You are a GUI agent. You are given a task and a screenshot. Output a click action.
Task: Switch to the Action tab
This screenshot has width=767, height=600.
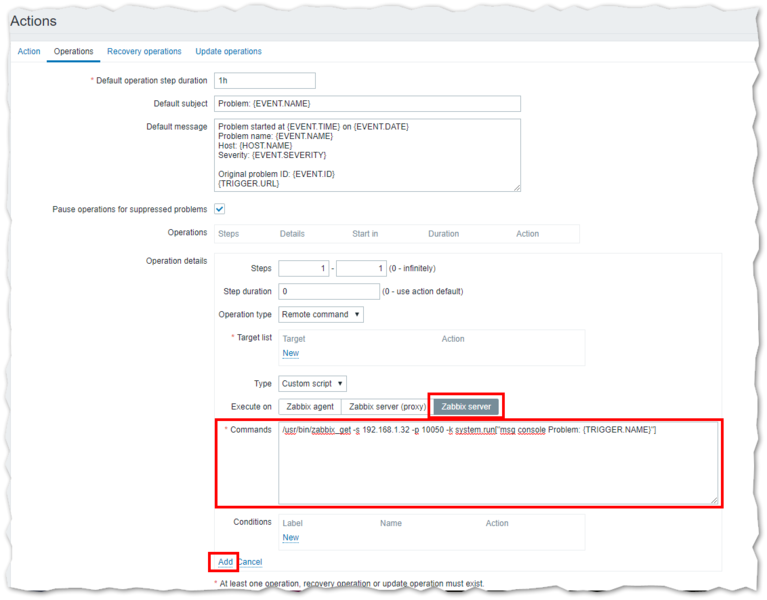(29, 51)
